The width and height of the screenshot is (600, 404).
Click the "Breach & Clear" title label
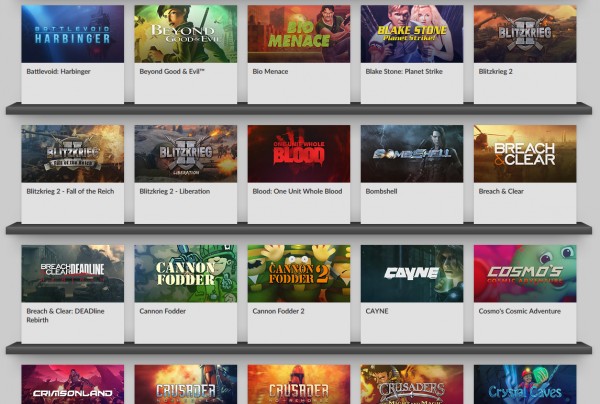click(501, 191)
